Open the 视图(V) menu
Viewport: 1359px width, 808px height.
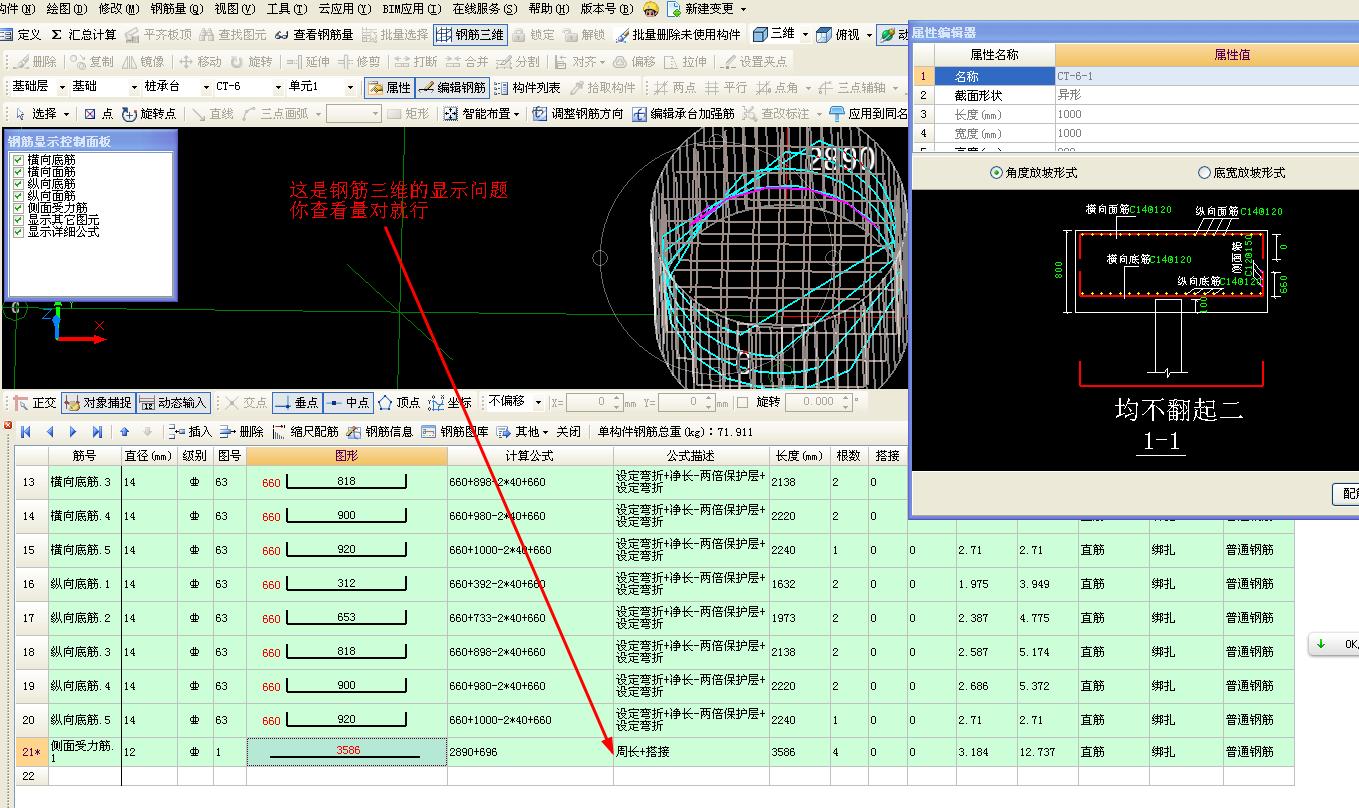click(234, 9)
